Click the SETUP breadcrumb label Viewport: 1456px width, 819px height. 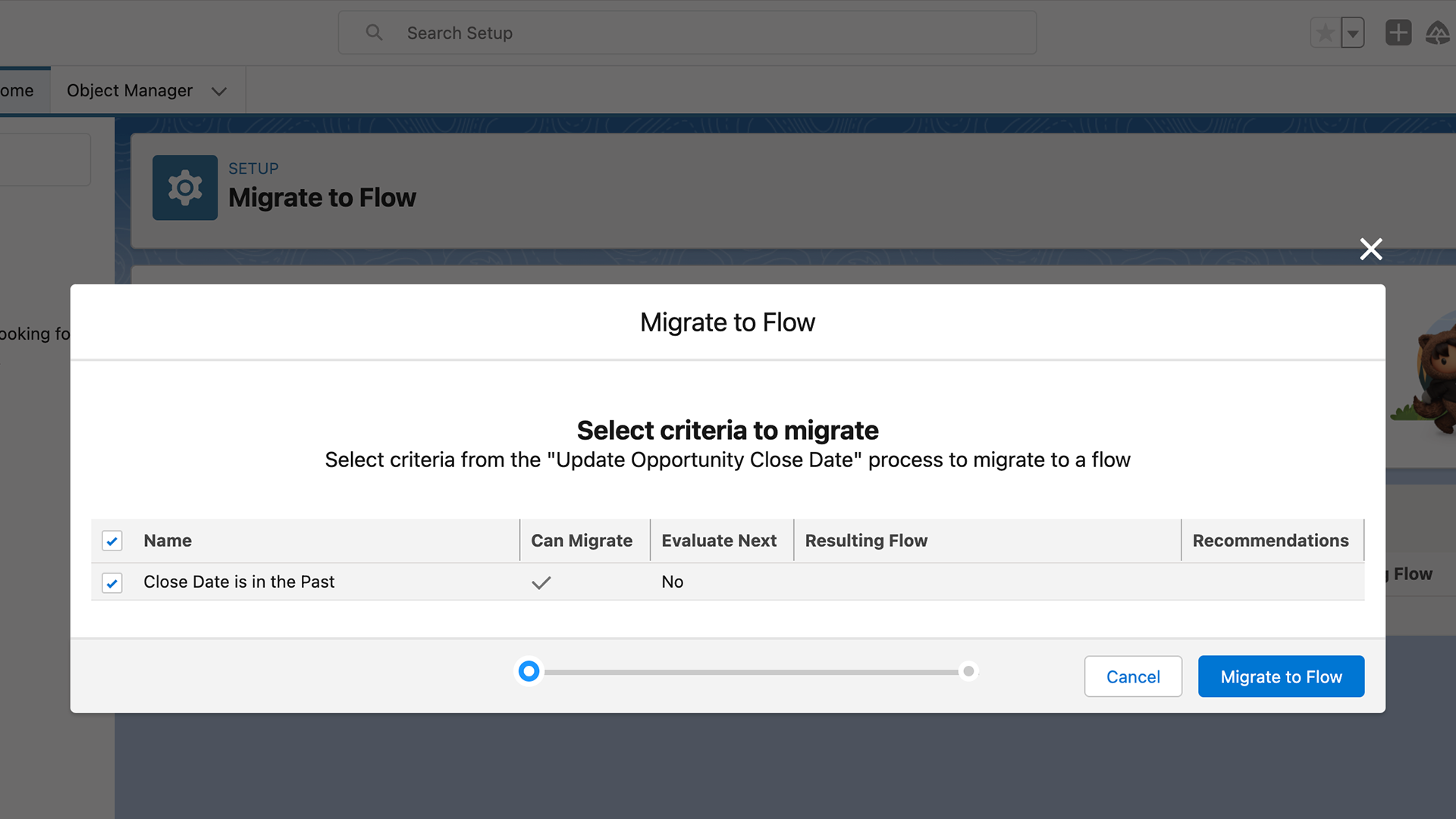click(x=253, y=168)
